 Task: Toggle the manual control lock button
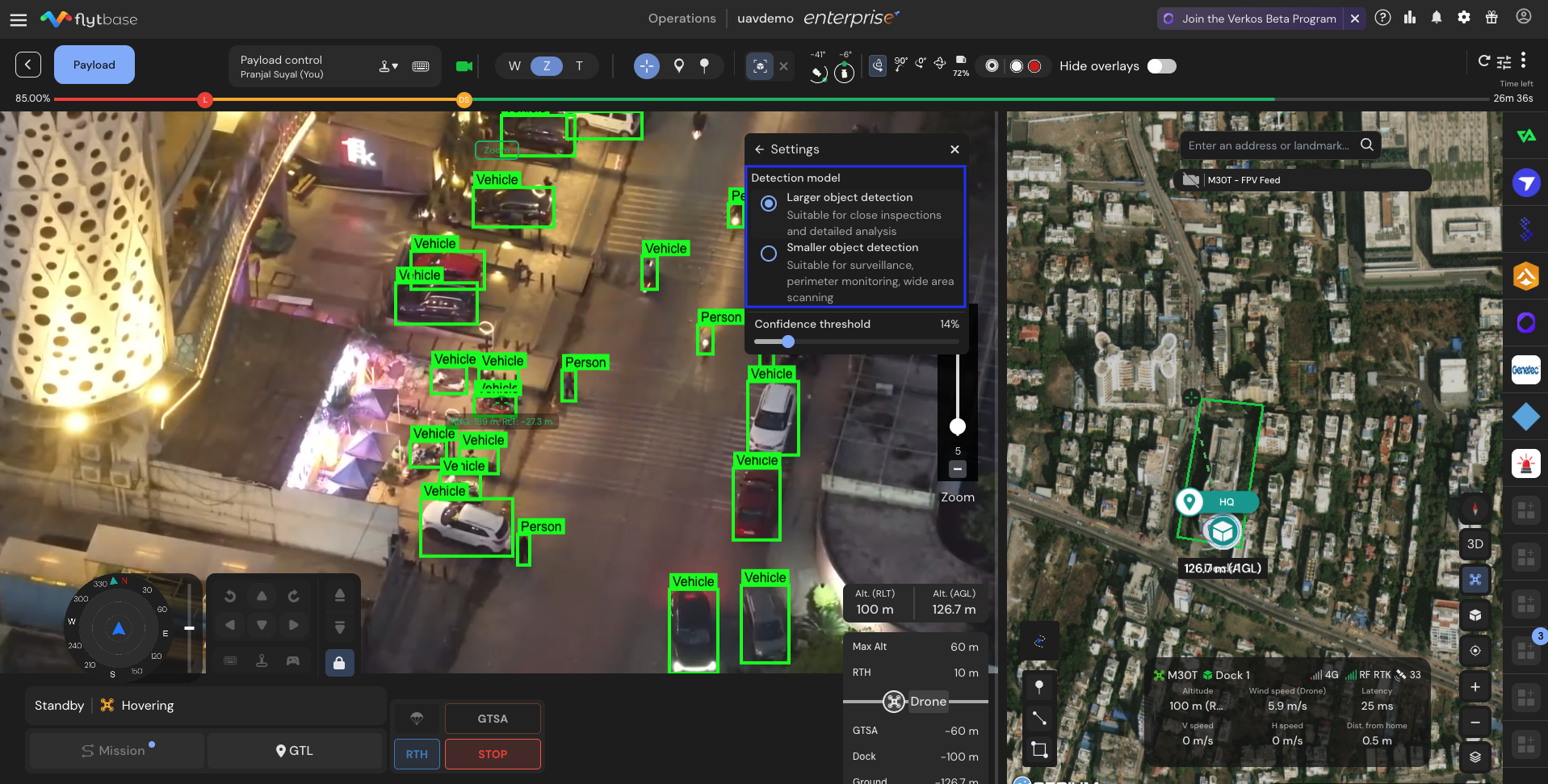click(339, 663)
